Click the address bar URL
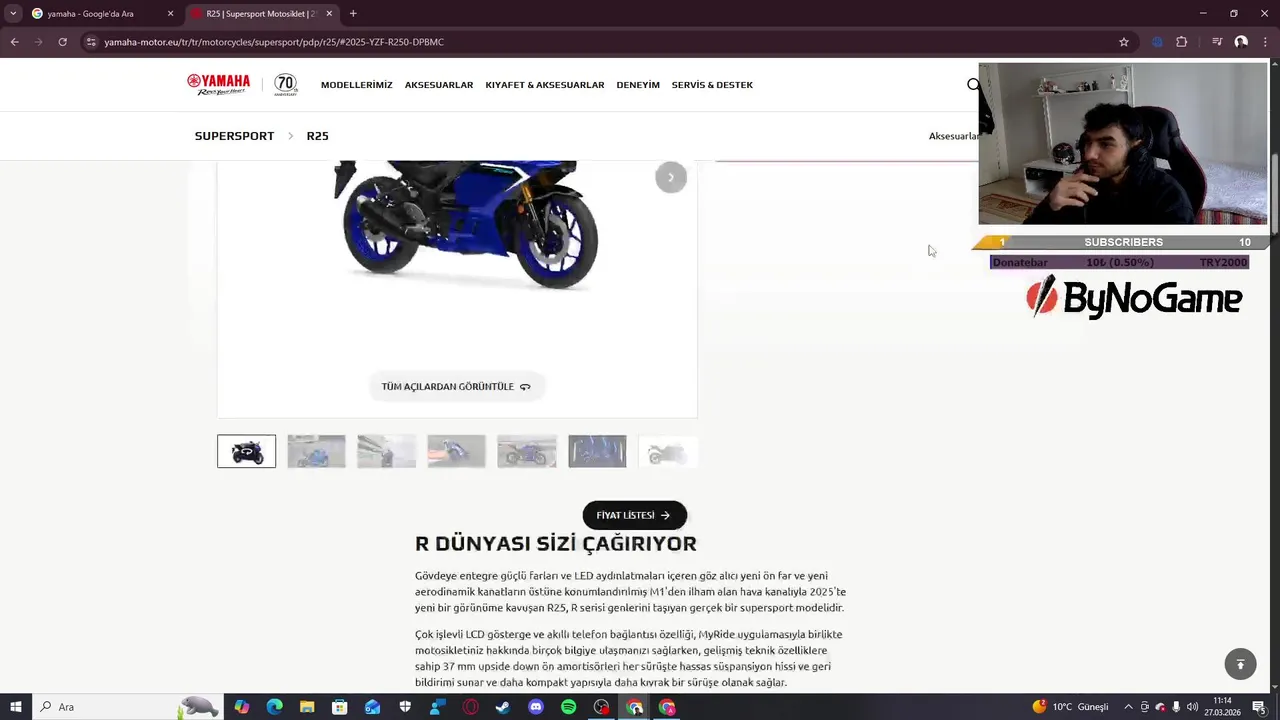The image size is (1280, 720). tap(274, 42)
